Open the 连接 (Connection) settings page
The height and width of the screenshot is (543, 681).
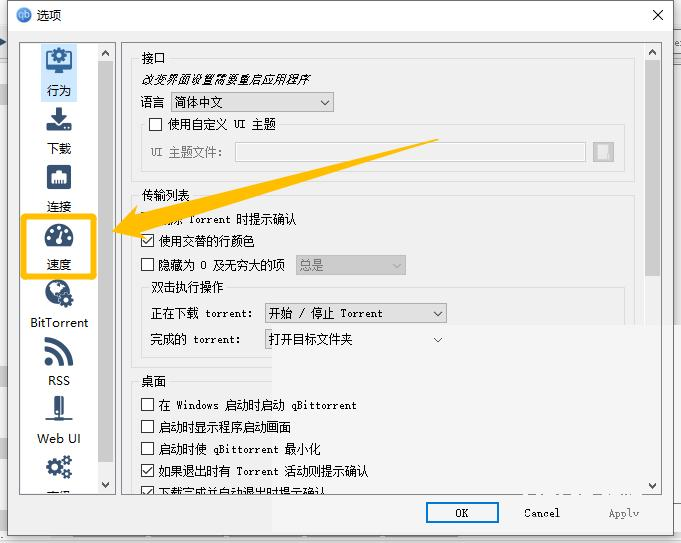click(59, 189)
